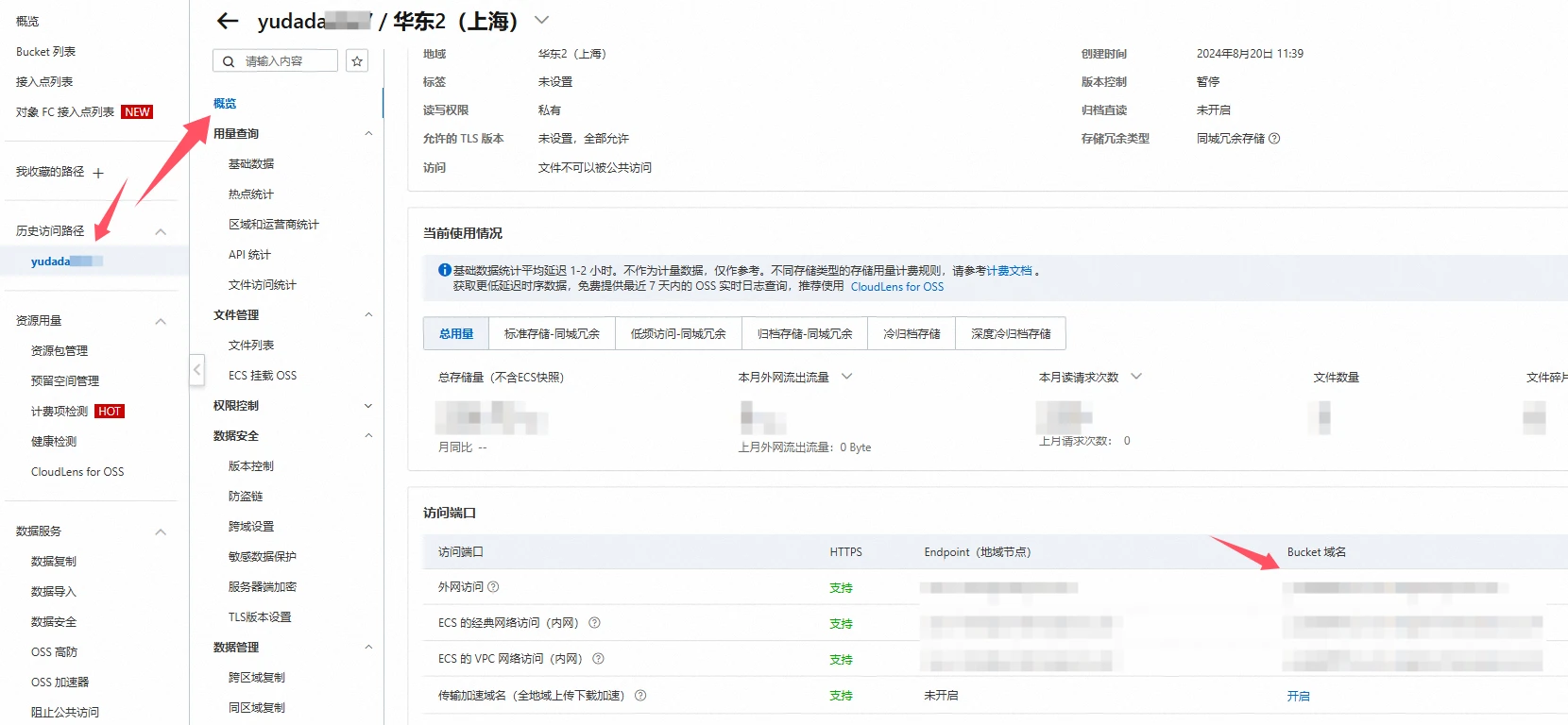Click the plus icon next to 我收藏的路径
The image size is (1568, 725).
pyautogui.click(x=98, y=173)
